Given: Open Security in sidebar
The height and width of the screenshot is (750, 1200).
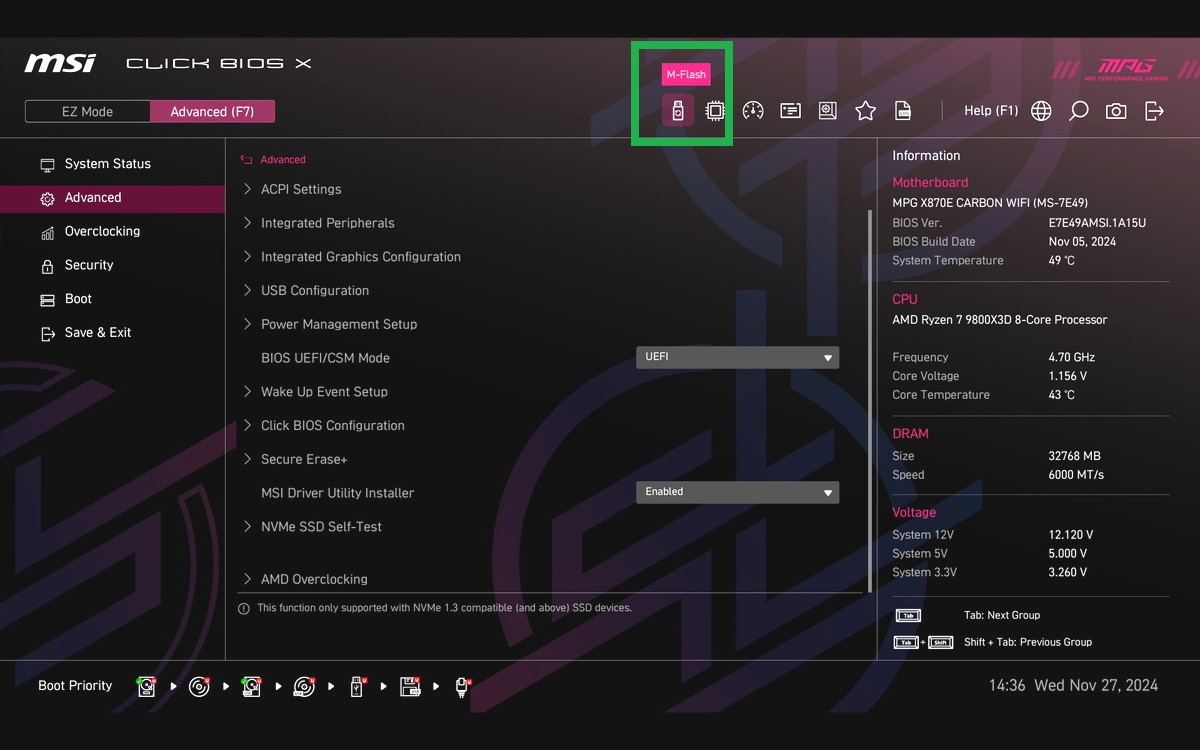Looking at the screenshot, I should [112, 265].
